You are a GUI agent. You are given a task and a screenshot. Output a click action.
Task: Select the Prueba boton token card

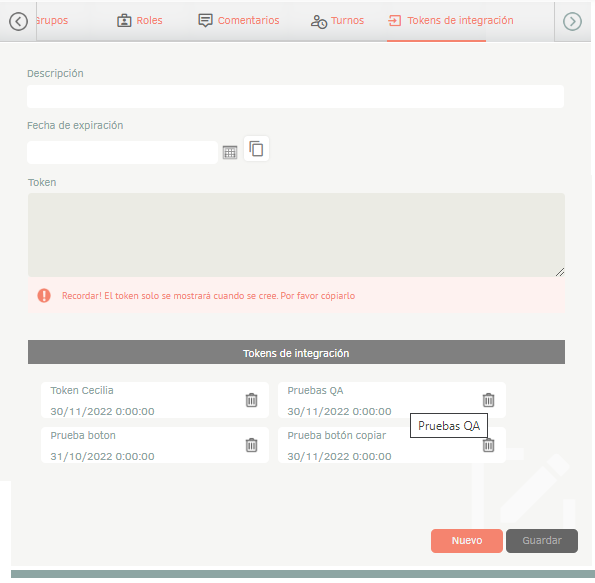point(155,445)
